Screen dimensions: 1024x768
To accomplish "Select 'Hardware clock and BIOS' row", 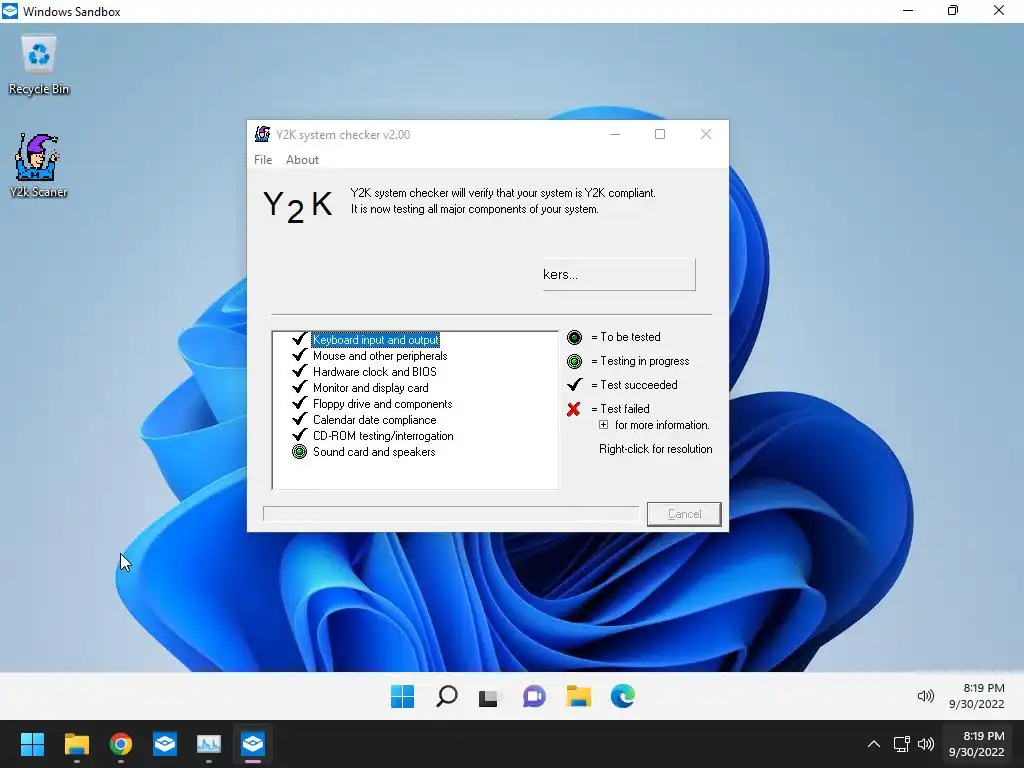I will [x=375, y=372].
